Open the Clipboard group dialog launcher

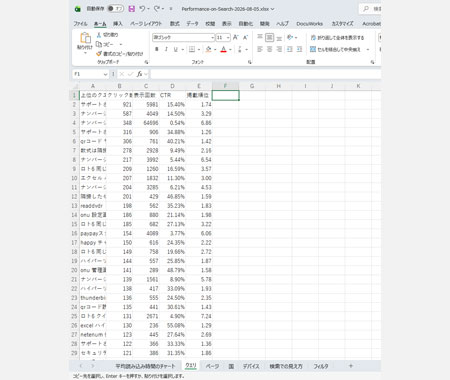point(146,62)
